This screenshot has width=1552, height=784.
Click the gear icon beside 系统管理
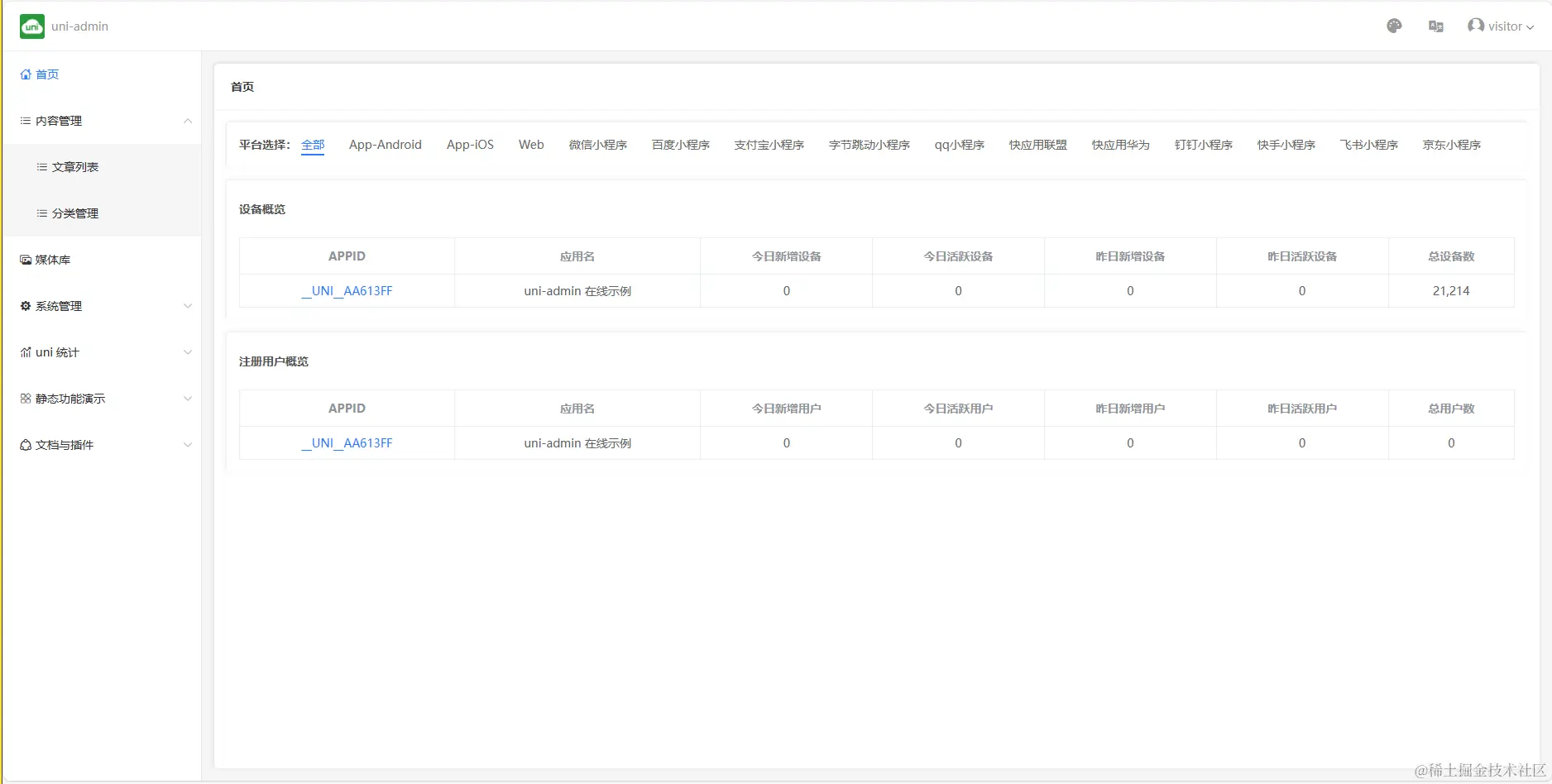[26, 306]
